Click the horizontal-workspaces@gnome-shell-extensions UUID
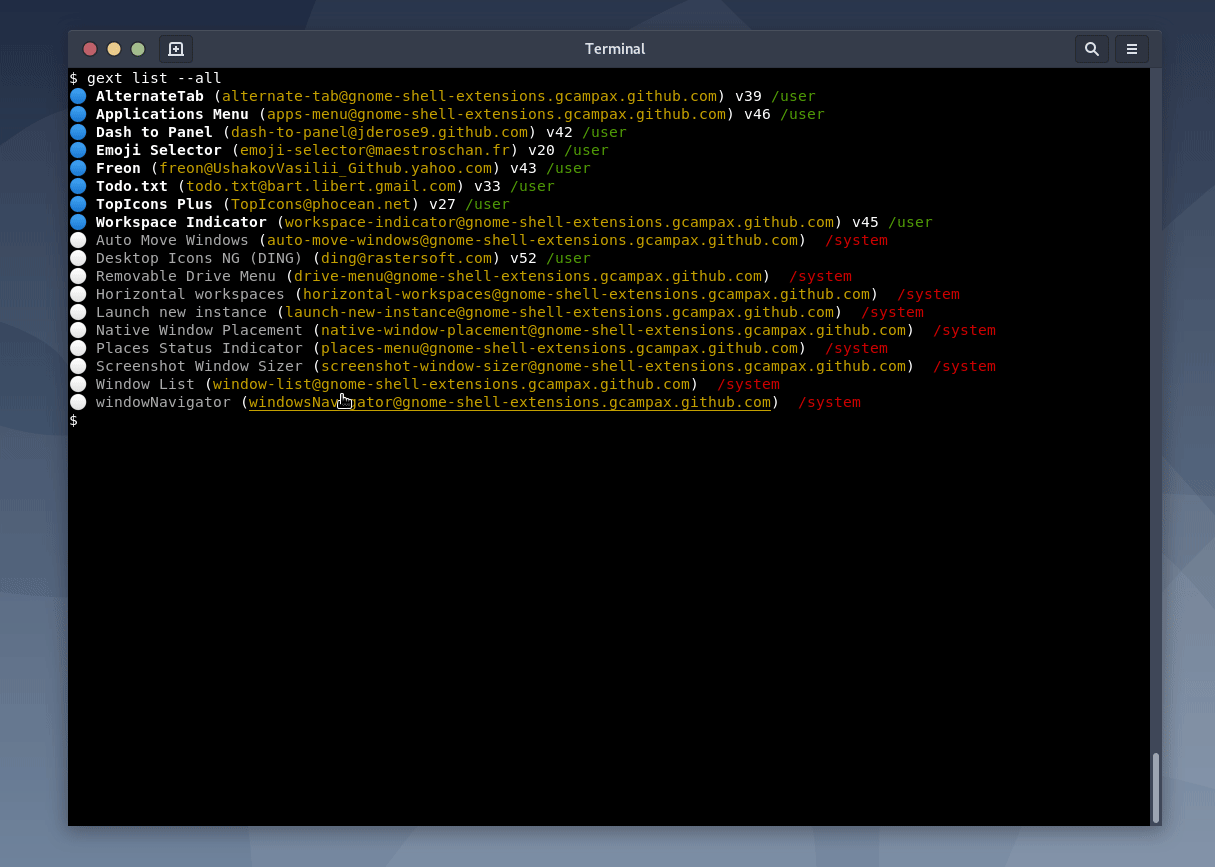The image size is (1215, 867). click(587, 294)
